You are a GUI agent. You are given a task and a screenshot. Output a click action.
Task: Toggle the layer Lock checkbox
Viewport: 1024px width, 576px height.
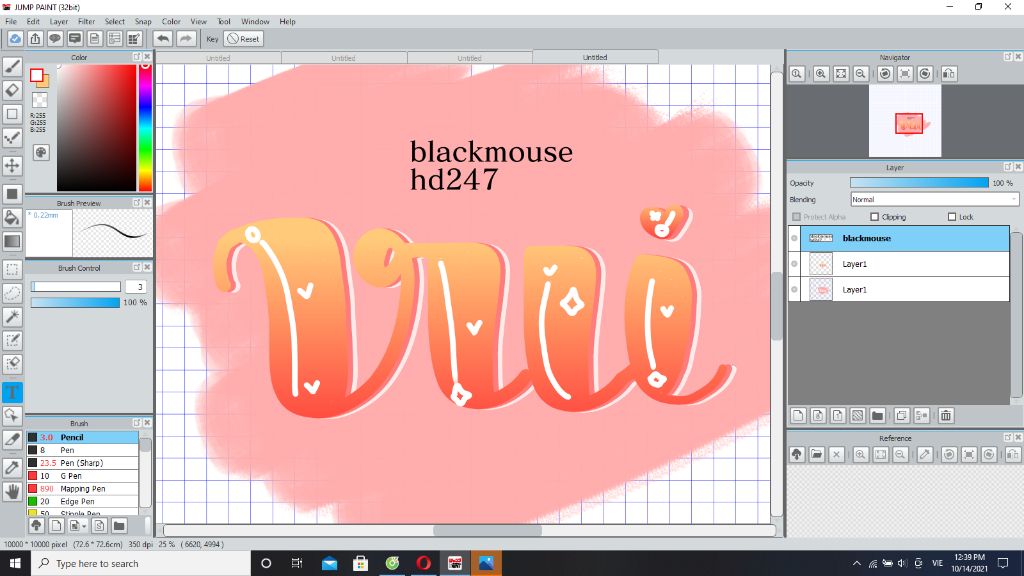tap(952, 217)
